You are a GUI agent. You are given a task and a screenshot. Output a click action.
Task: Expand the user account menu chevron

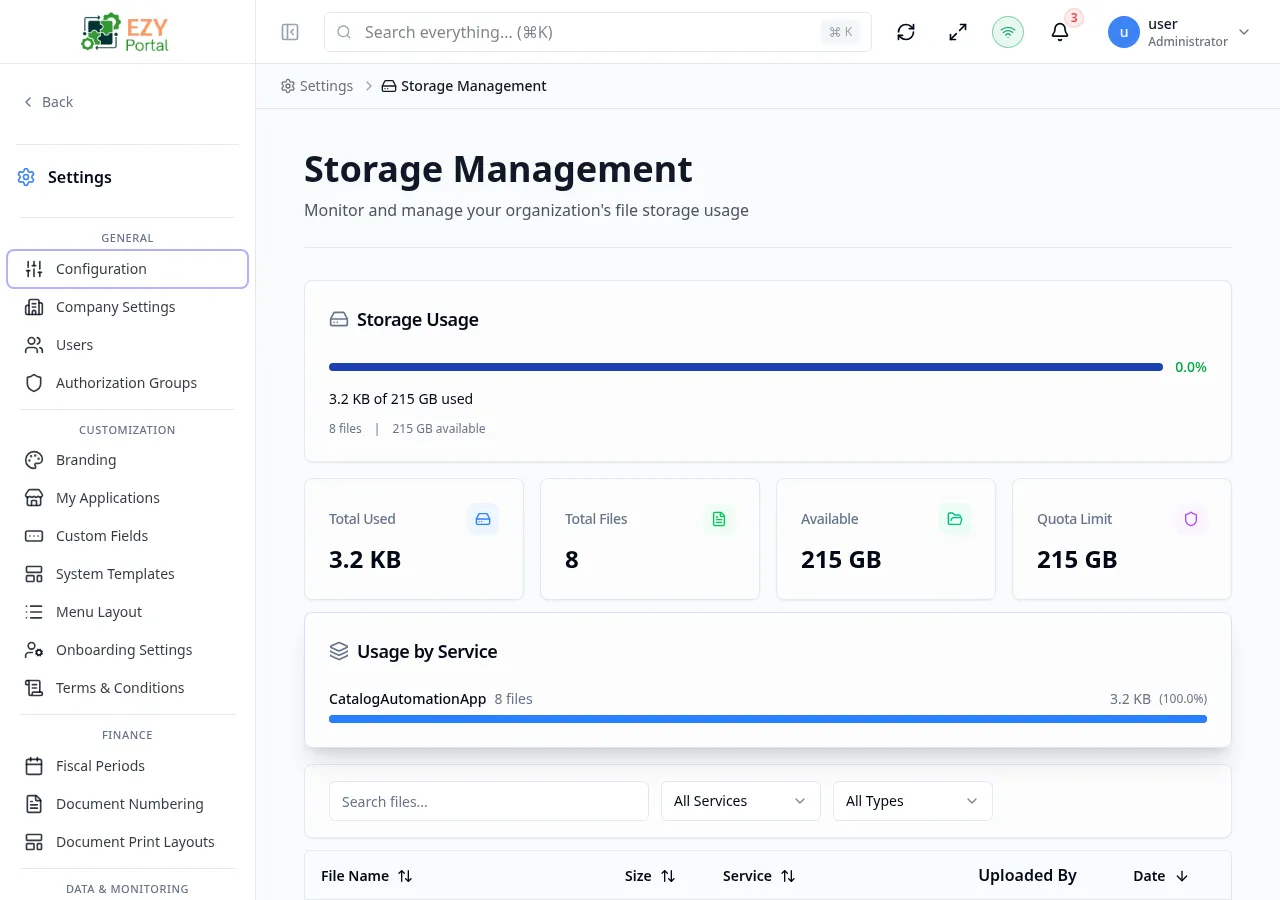tap(1244, 32)
